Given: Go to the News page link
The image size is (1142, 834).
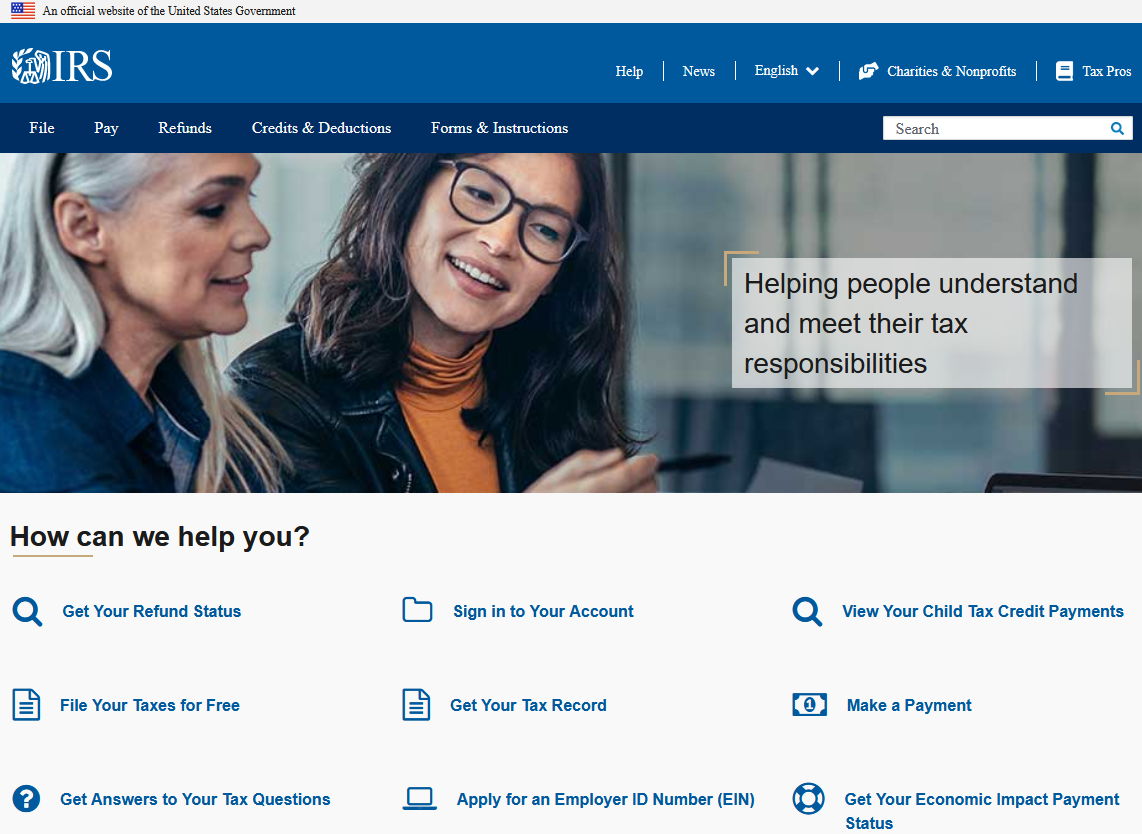Looking at the screenshot, I should pyautogui.click(x=698, y=71).
